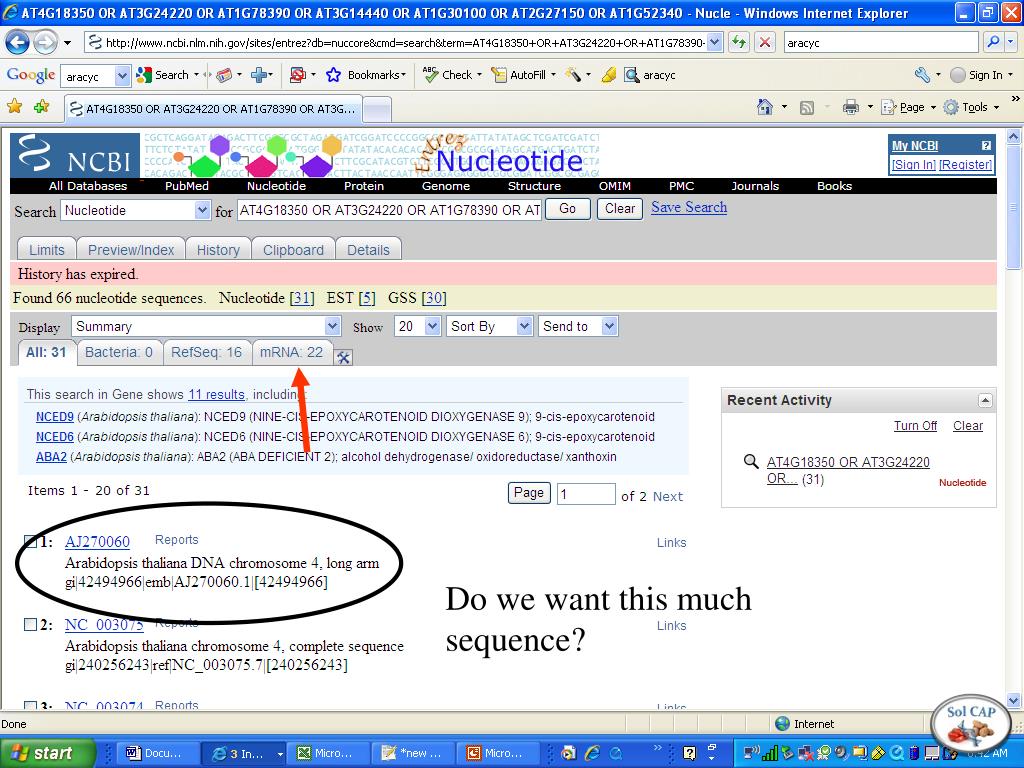Go to the Next results page
The image size is (1024, 768).
point(667,496)
